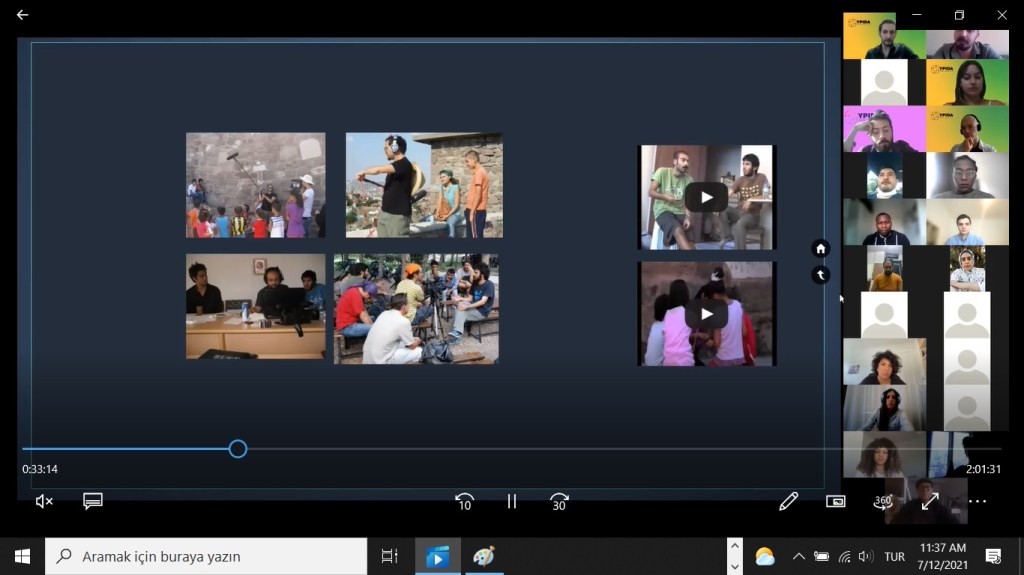Expand the player's more options menu
The height and width of the screenshot is (575, 1024).
click(977, 502)
